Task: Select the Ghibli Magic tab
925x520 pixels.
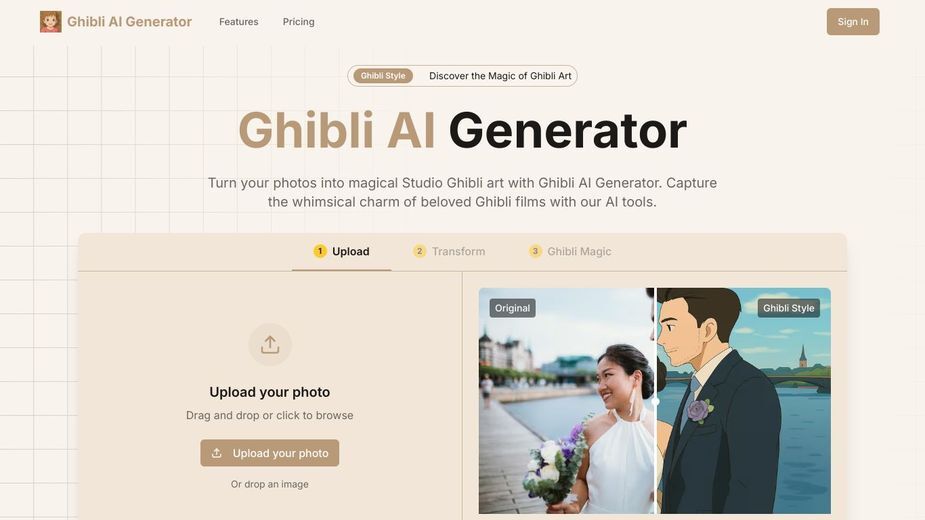Action: (570, 251)
